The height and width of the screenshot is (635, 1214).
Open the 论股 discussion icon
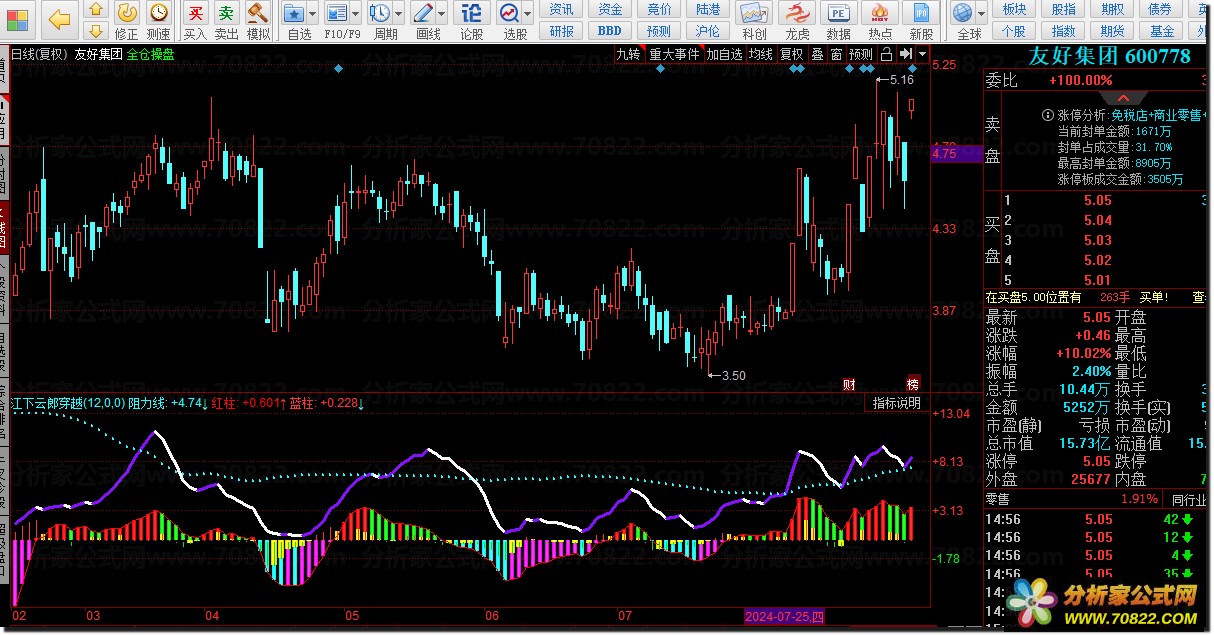(472, 20)
